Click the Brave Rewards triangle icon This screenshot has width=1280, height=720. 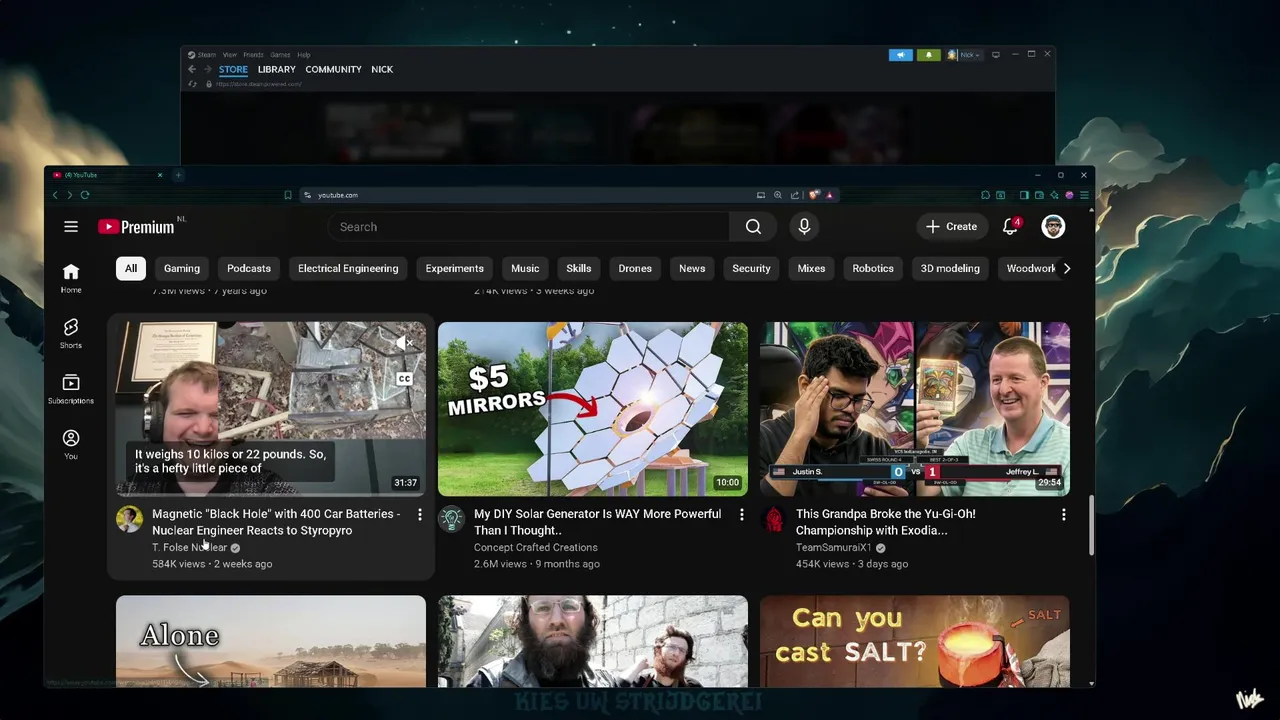829,195
